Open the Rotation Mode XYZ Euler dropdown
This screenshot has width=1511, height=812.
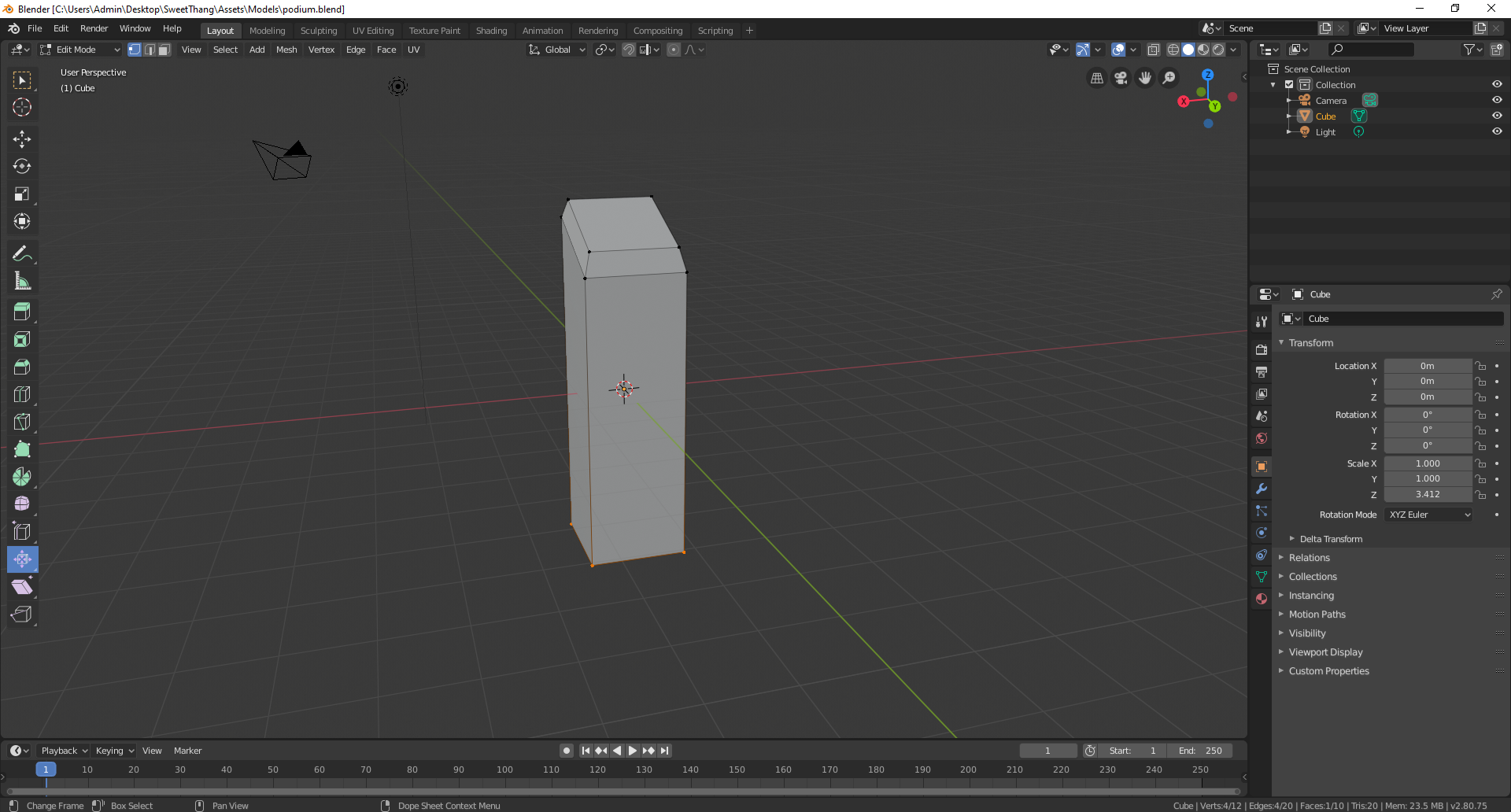tap(1428, 515)
